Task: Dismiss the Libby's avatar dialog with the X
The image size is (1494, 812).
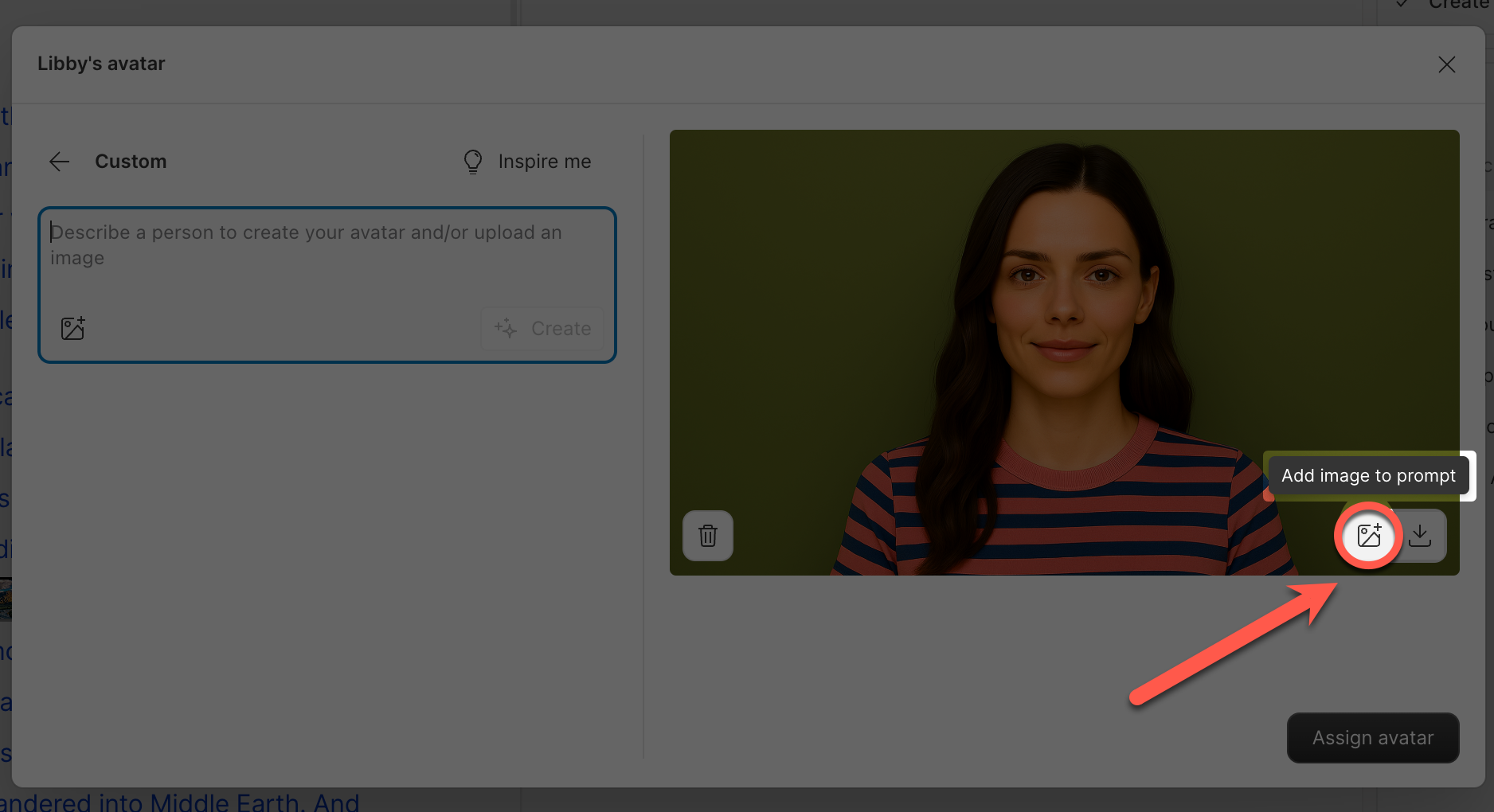Action: (x=1447, y=64)
